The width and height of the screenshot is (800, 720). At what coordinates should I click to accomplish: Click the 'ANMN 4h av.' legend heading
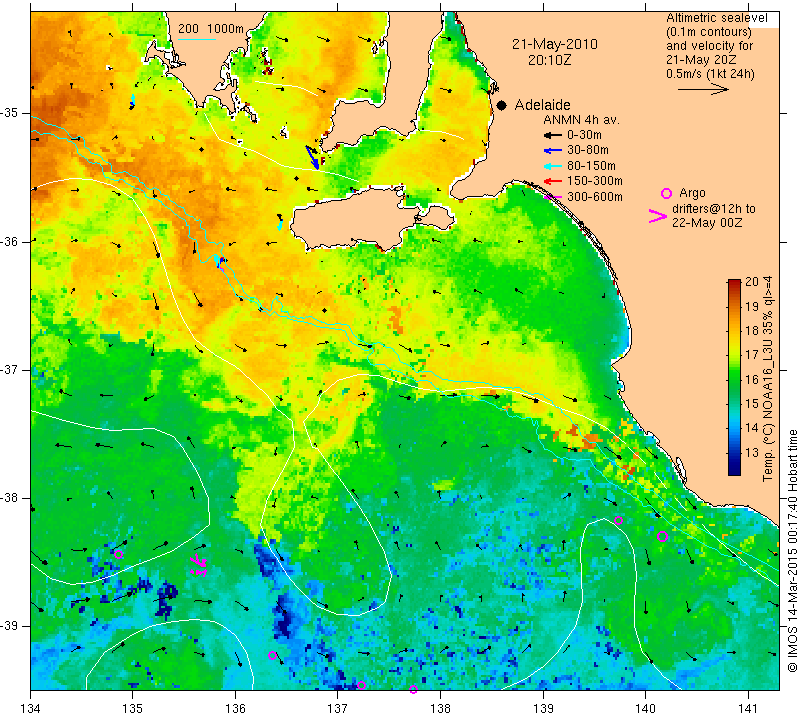coord(581,120)
